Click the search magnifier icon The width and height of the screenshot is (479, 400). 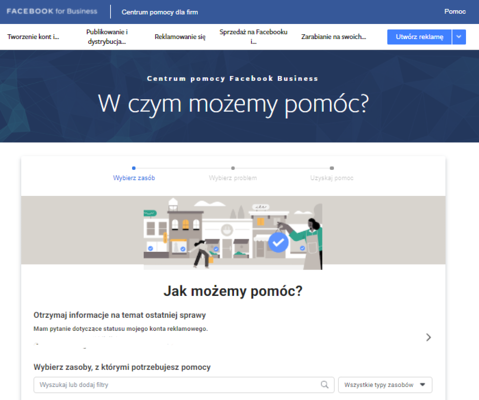[325, 385]
